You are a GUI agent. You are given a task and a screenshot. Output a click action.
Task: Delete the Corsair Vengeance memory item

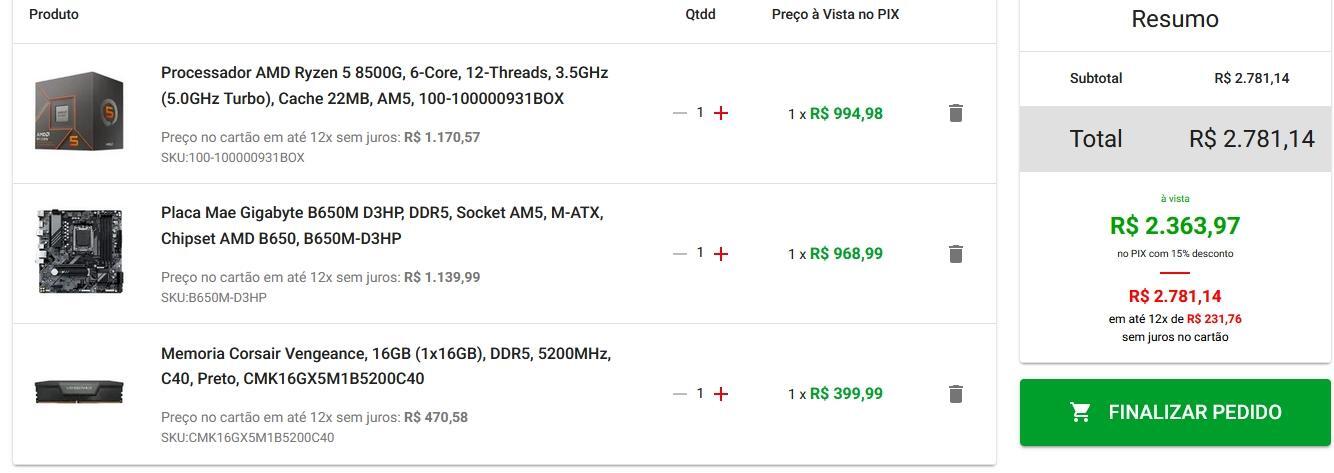coord(955,393)
